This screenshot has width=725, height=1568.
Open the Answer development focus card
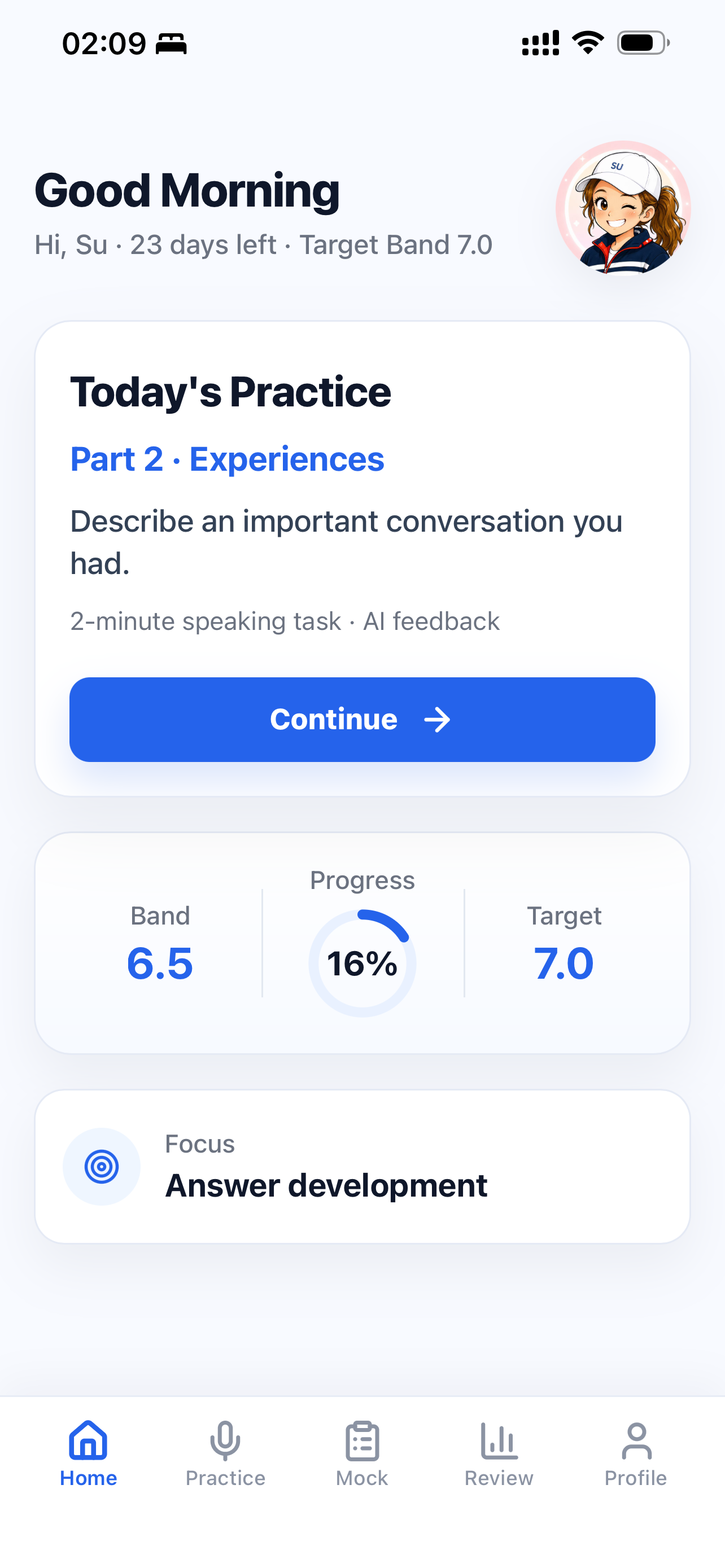click(x=362, y=1166)
